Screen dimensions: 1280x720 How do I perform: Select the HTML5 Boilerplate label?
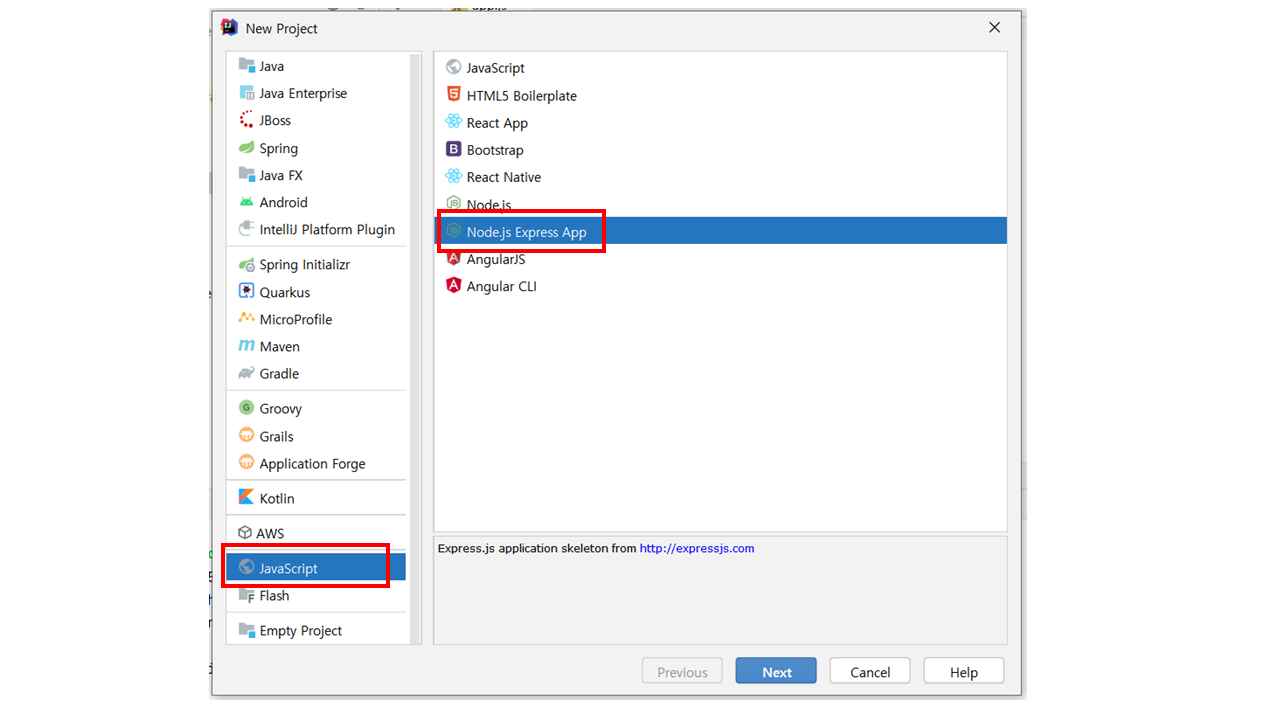point(522,96)
